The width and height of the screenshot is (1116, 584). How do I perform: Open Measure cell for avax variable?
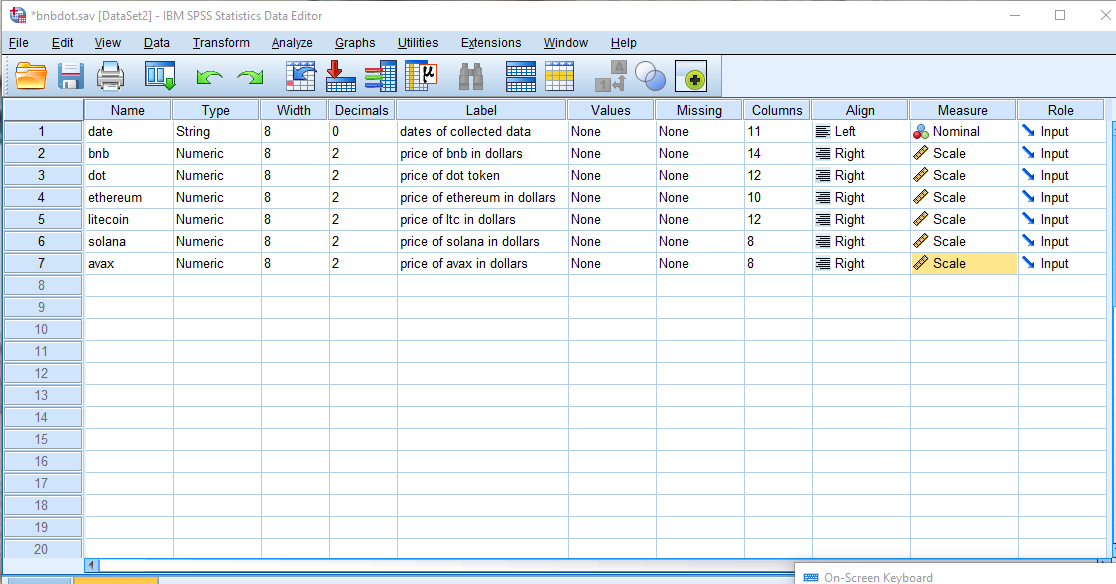coord(964,264)
